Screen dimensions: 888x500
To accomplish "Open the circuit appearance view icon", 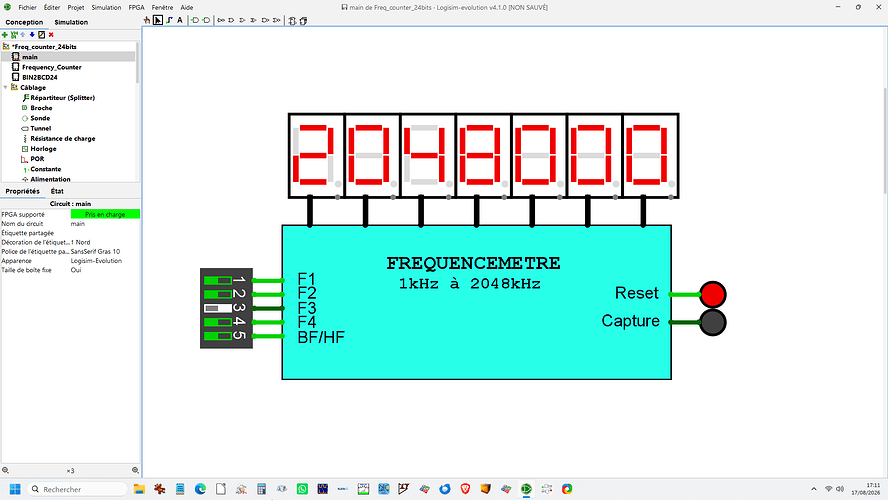I will tap(304, 21).
